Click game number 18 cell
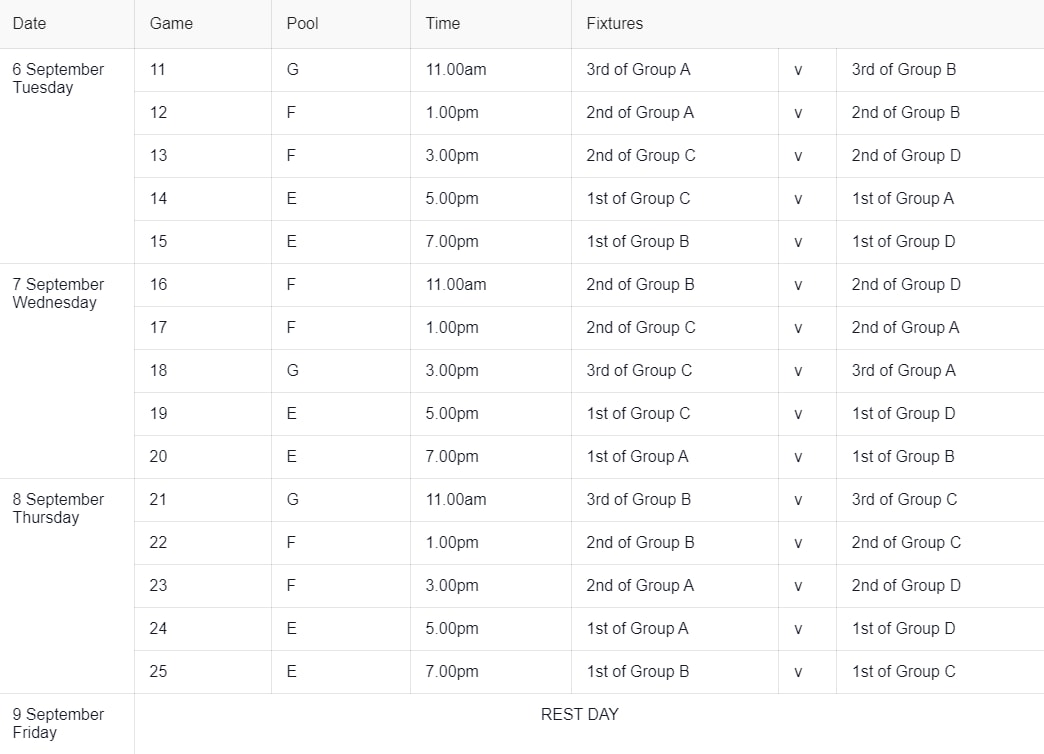Image resolution: width=1044 pixels, height=754 pixels. point(158,370)
